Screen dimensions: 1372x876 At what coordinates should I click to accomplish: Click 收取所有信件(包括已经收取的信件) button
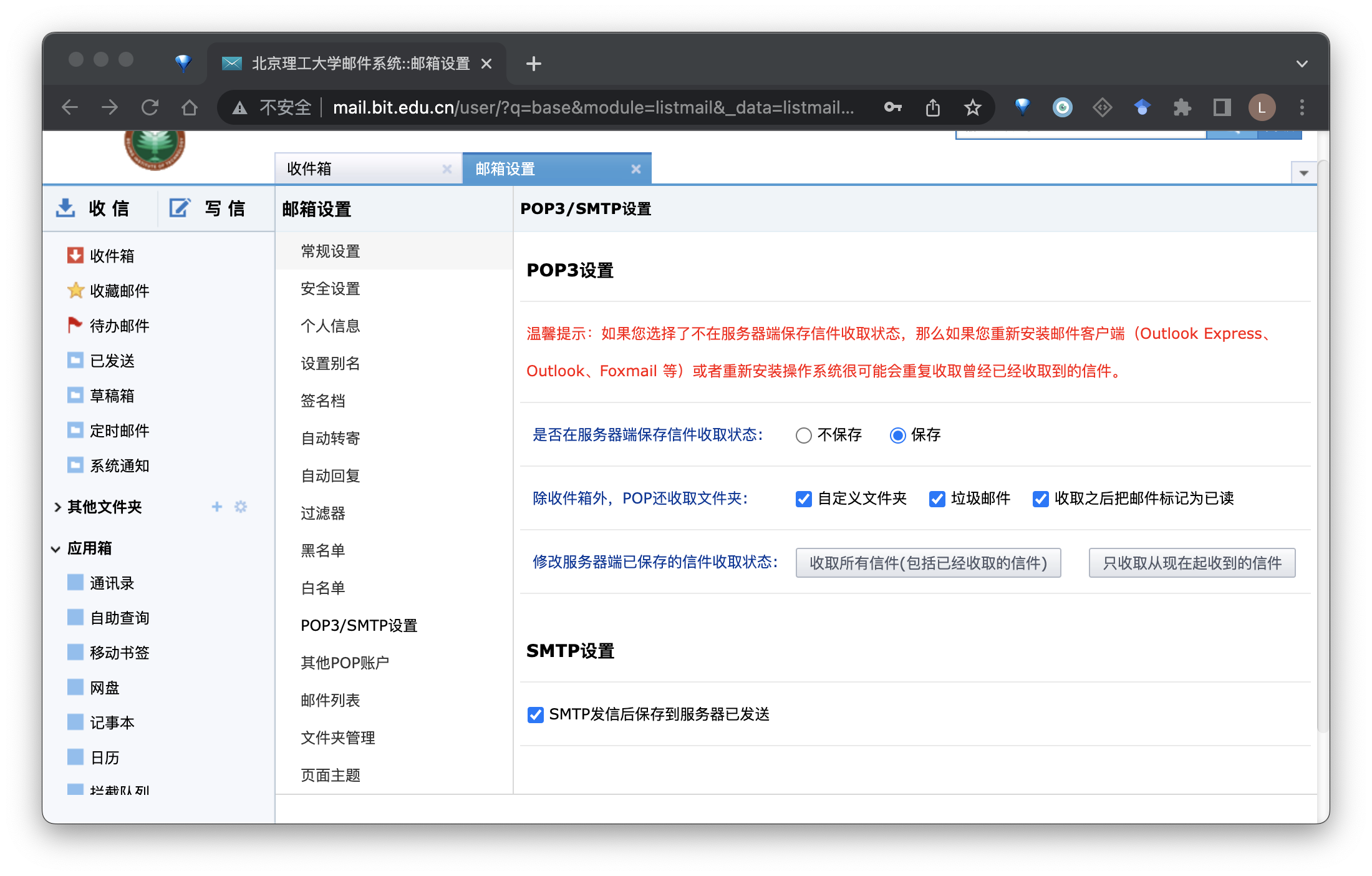pos(927,563)
